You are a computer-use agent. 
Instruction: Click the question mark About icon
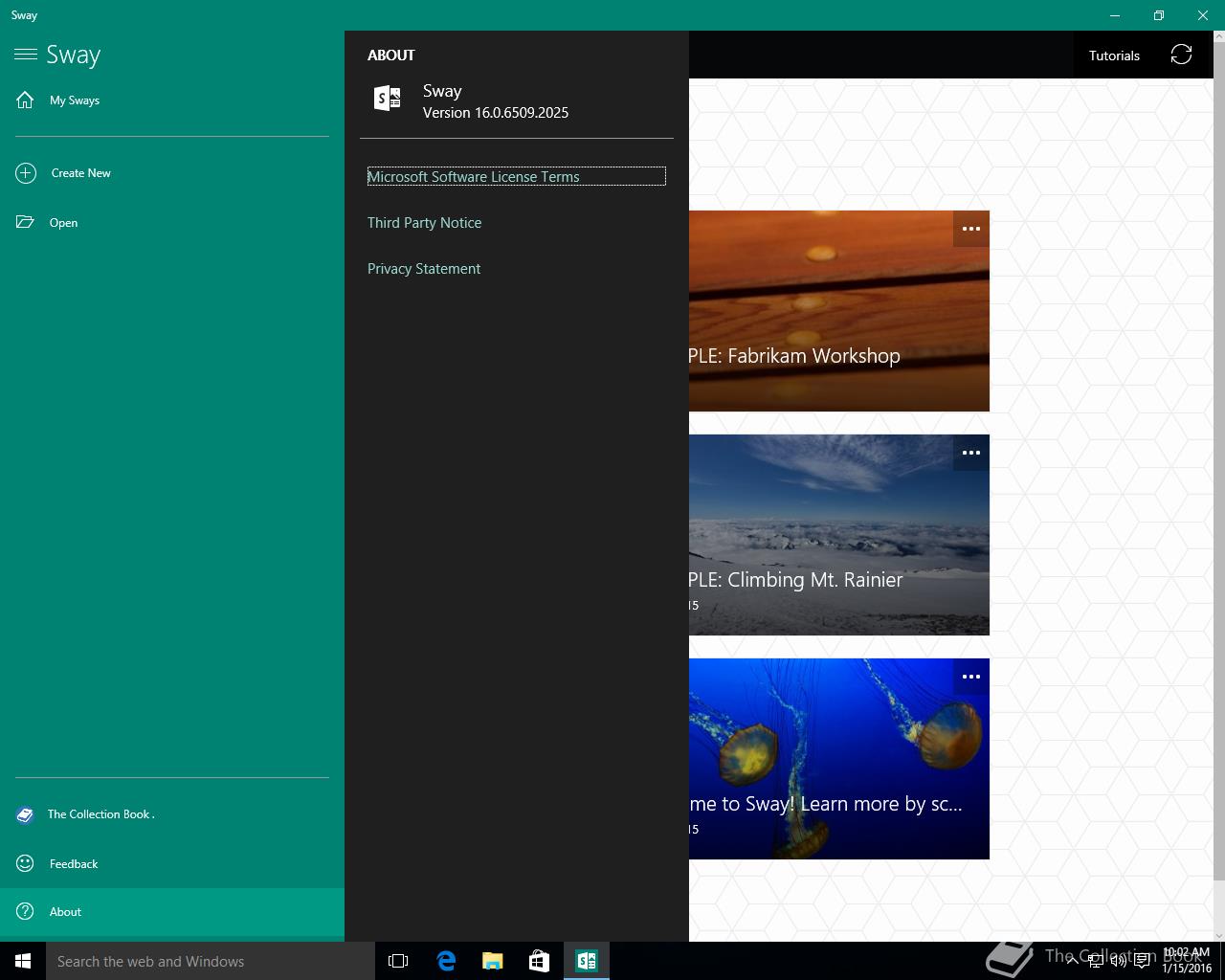(25, 911)
